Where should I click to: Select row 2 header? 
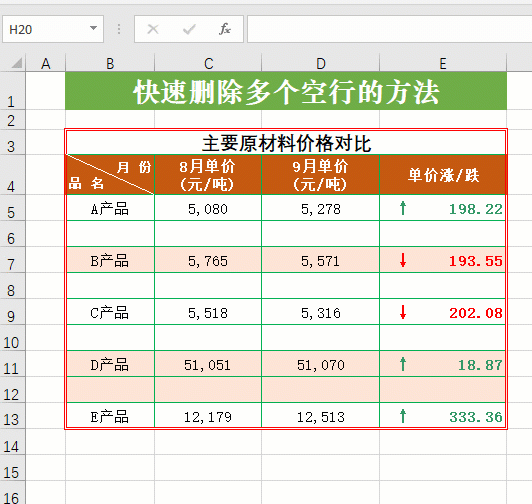pyautogui.click(x=13, y=119)
